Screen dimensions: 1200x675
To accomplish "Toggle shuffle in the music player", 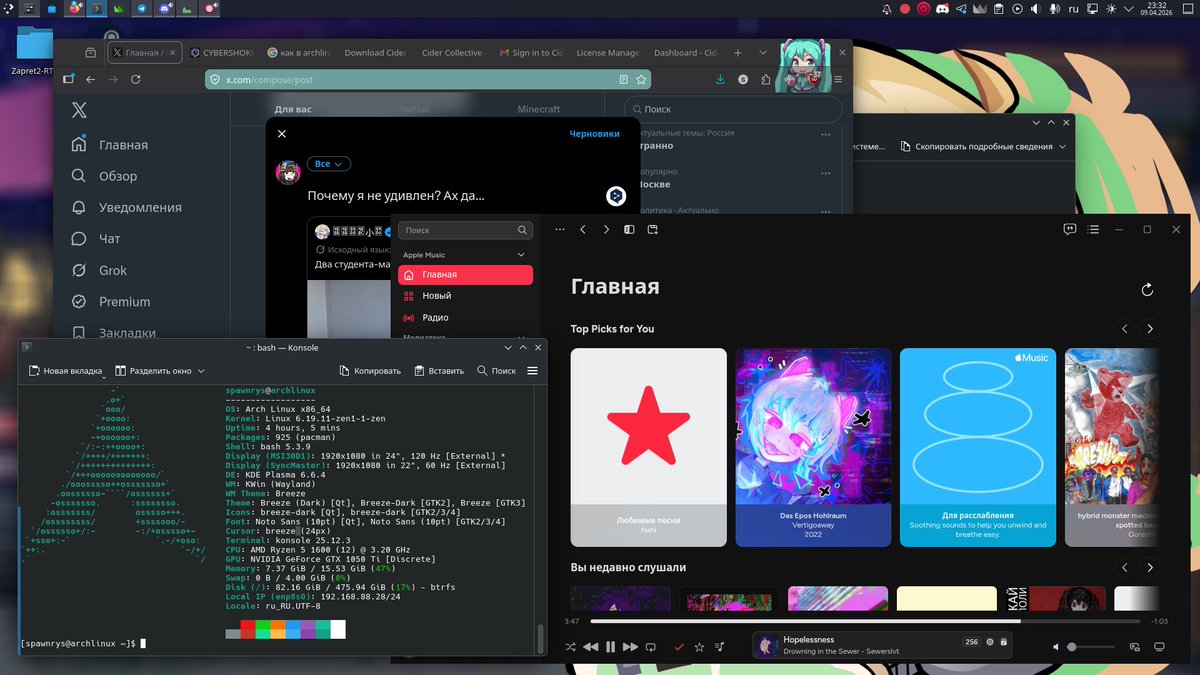I will coord(570,647).
